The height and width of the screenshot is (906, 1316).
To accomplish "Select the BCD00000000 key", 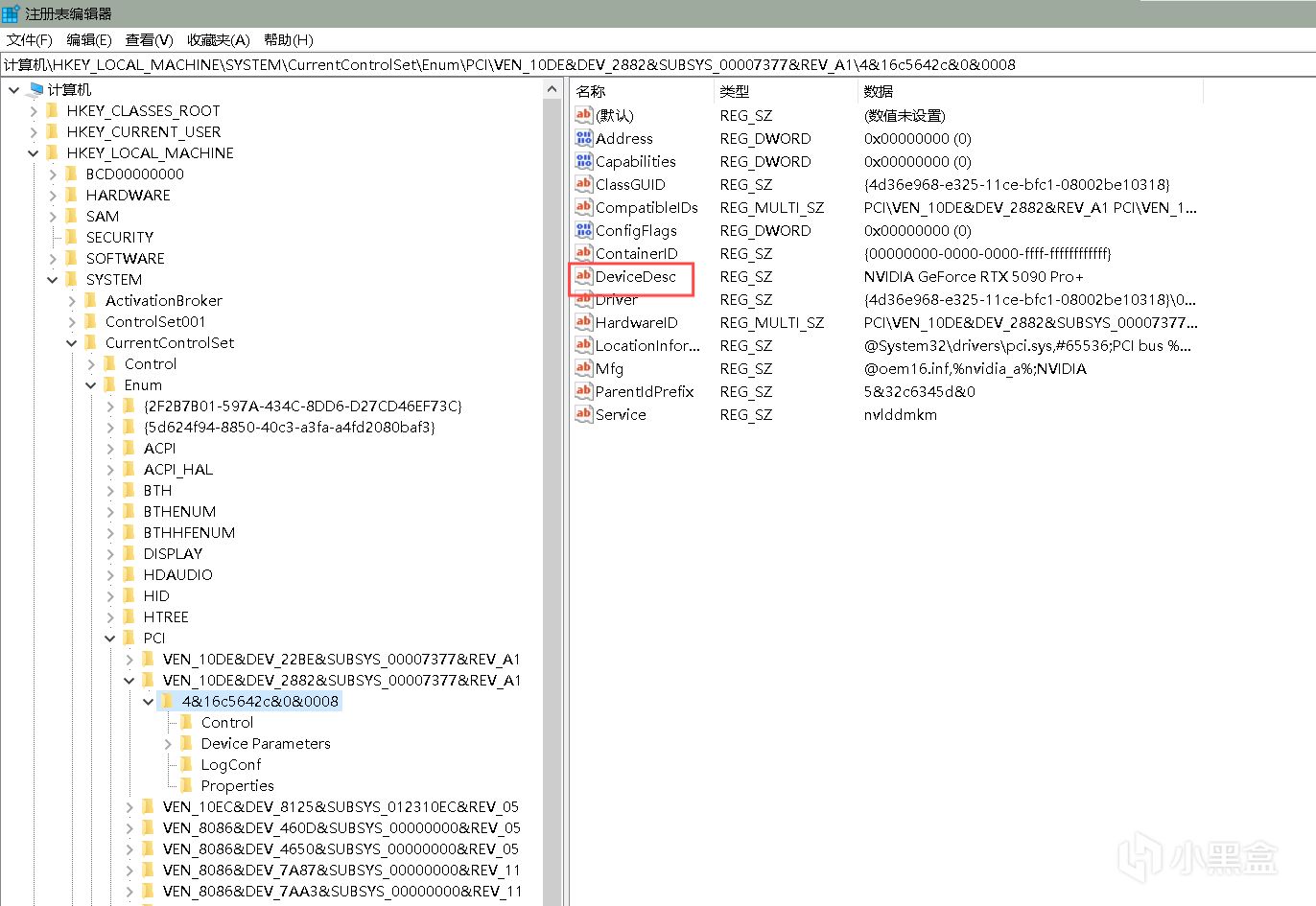I will point(134,174).
